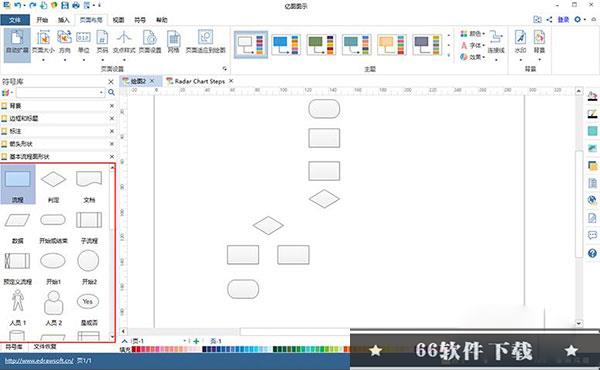Choose the 文档 document shape
The width and height of the screenshot is (600, 370).
point(89,185)
